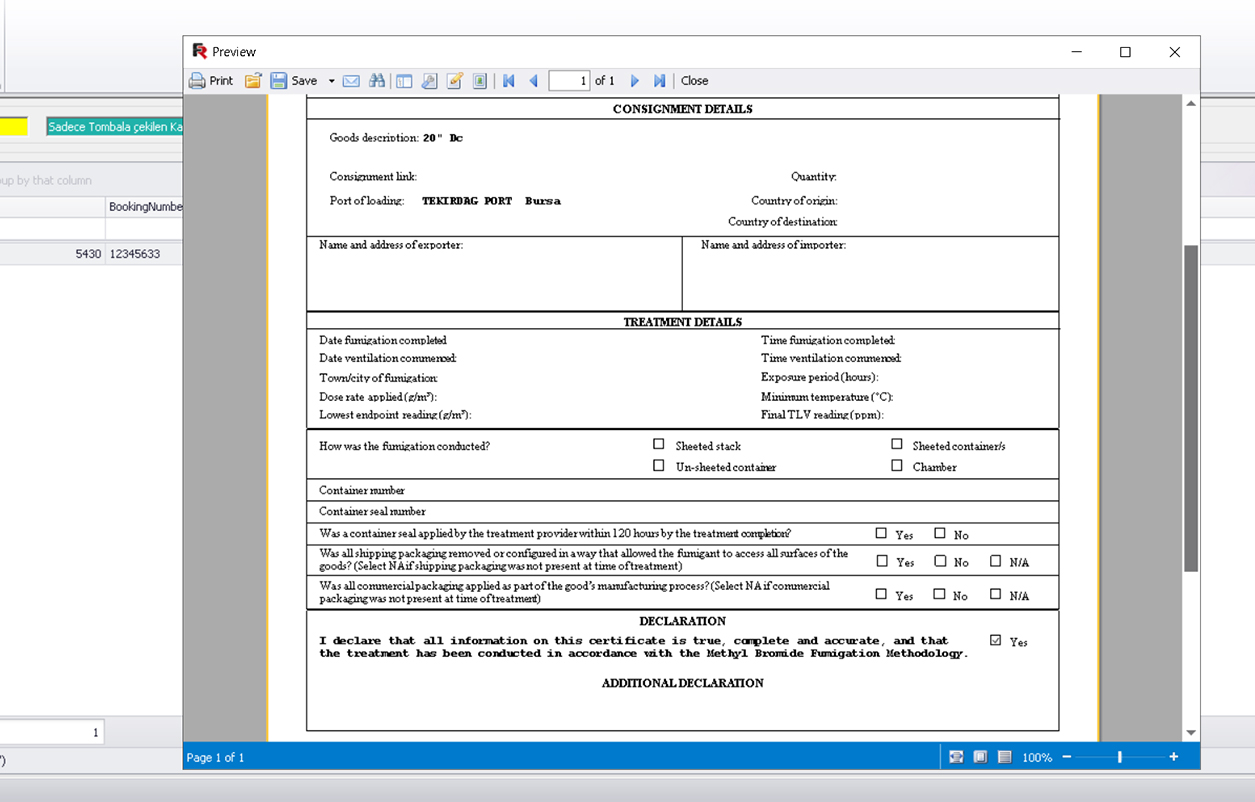This screenshot has height=802, width=1255.
Task: Click the 100% zoom level text
Action: pyautogui.click(x=1037, y=758)
